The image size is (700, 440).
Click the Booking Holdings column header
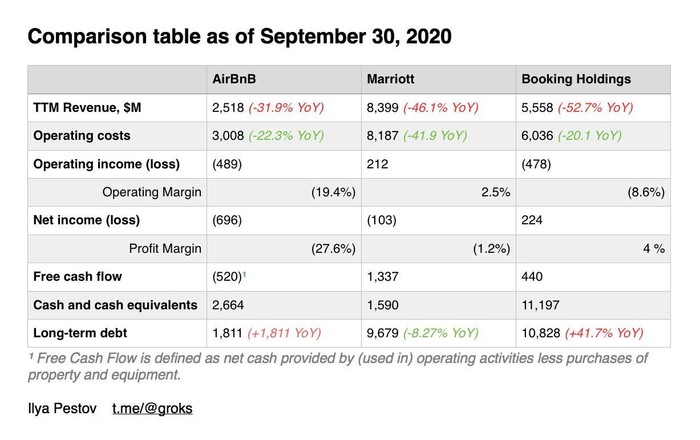click(575, 78)
